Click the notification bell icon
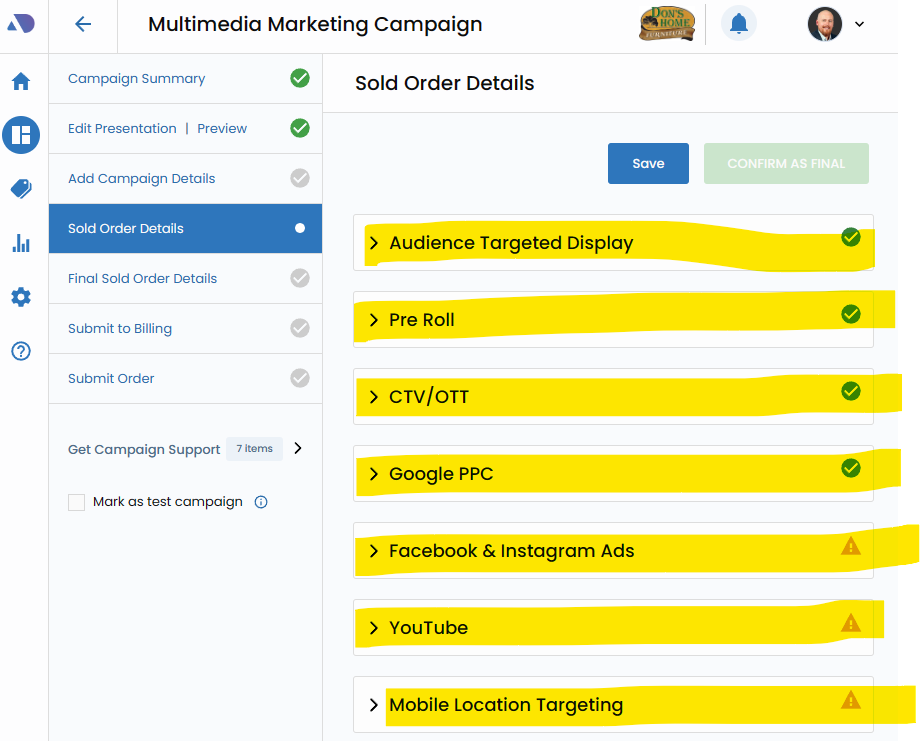Image resolution: width=920 pixels, height=741 pixels. [739, 24]
